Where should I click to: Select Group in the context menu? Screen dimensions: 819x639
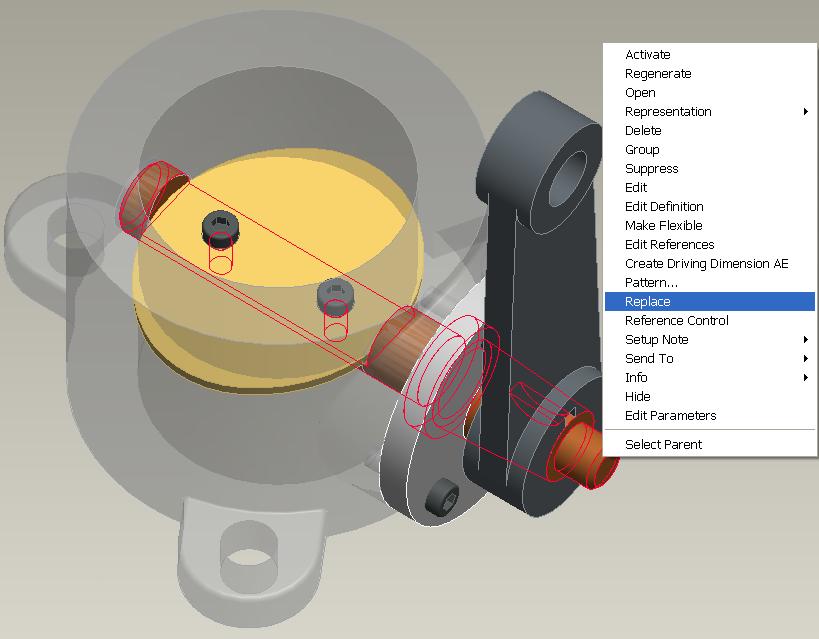(709, 150)
